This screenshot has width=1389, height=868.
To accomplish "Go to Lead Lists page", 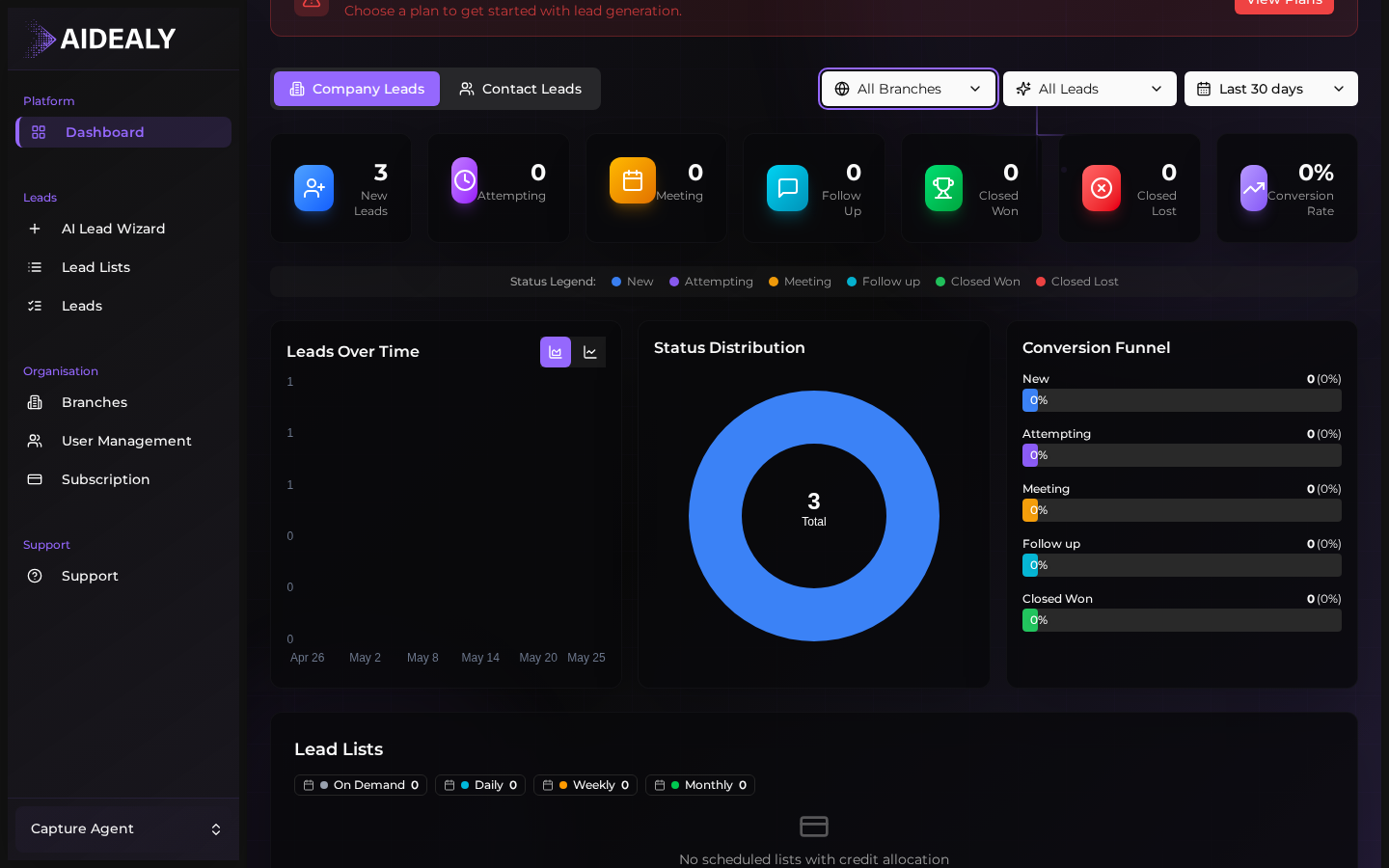I will click(x=123, y=267).
